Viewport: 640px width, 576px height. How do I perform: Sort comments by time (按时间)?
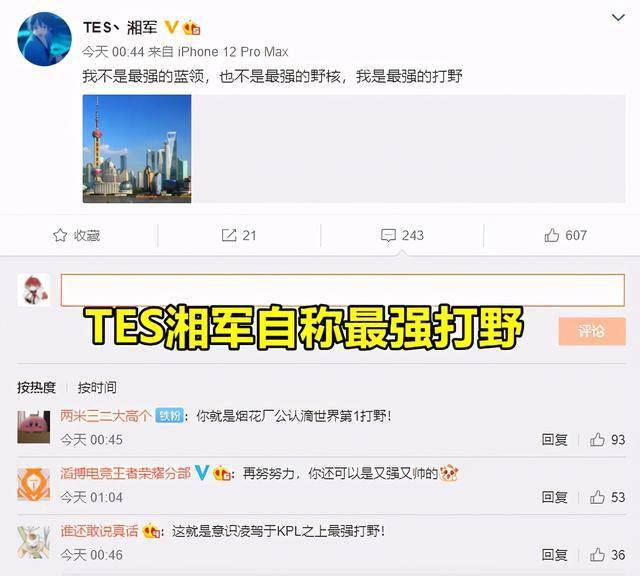[x=97, y=387]
